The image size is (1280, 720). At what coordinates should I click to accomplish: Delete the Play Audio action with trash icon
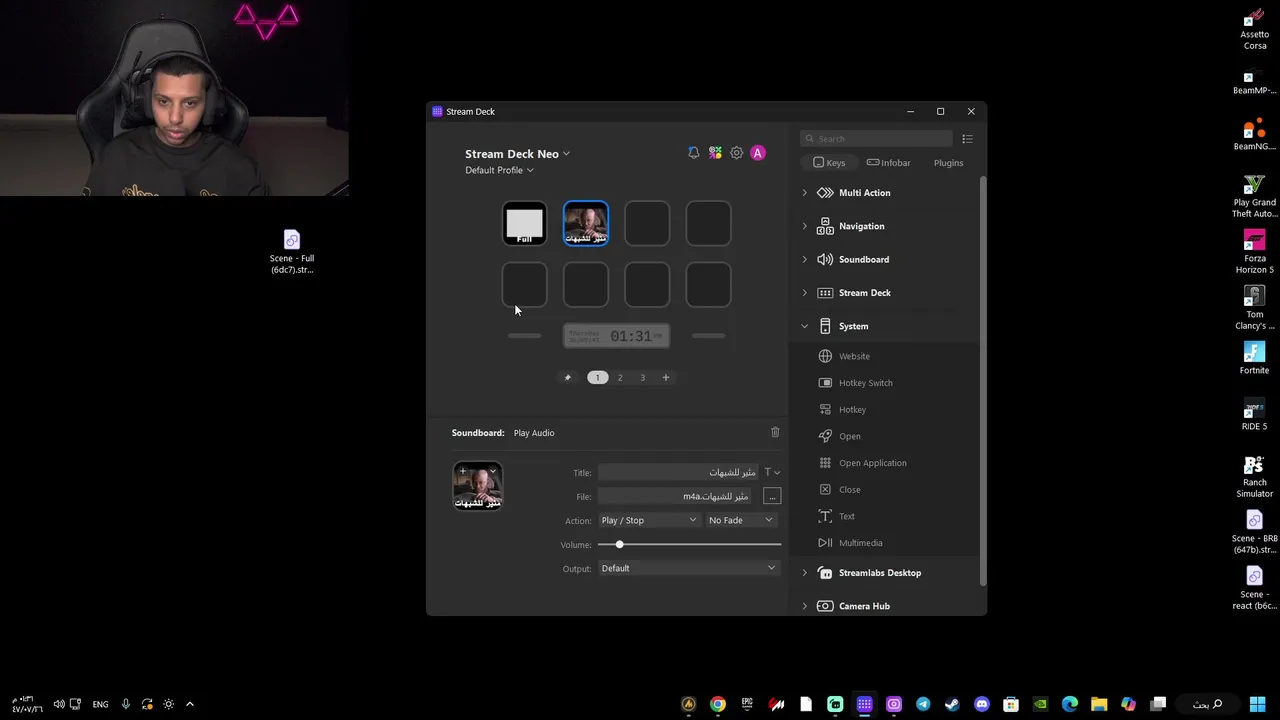coord(775,433)
